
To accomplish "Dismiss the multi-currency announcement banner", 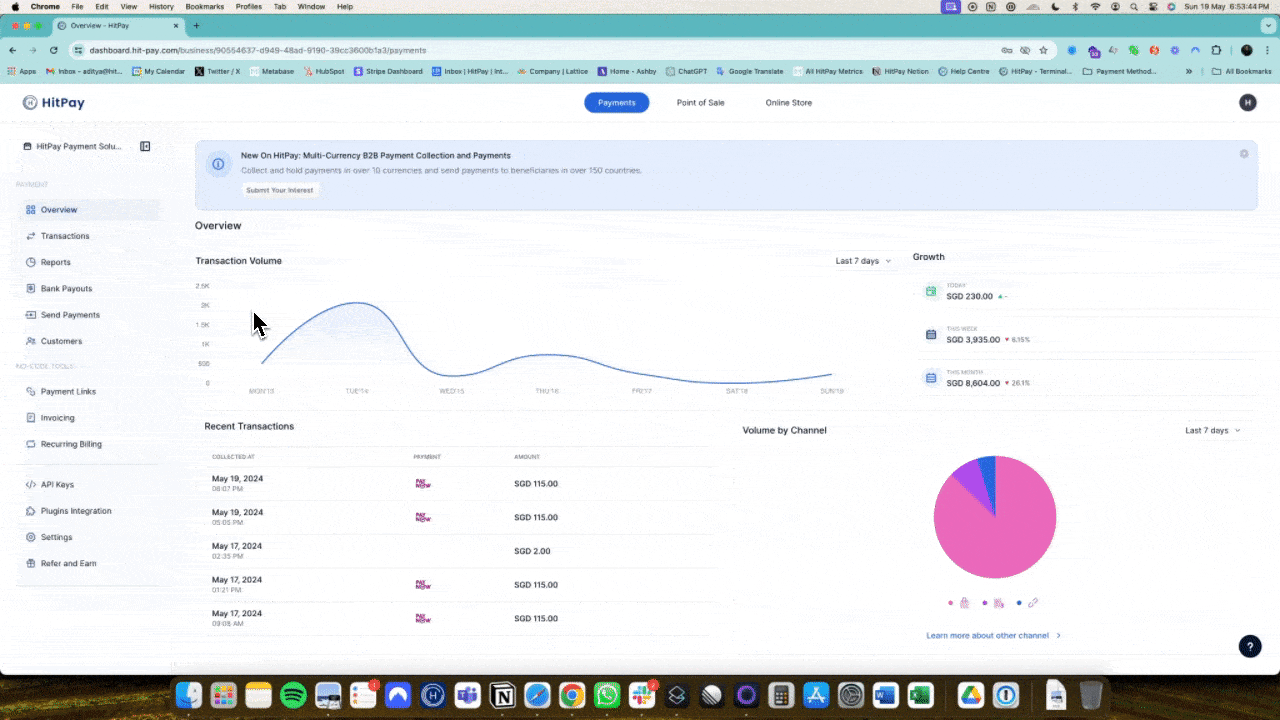I will 1244,154.
